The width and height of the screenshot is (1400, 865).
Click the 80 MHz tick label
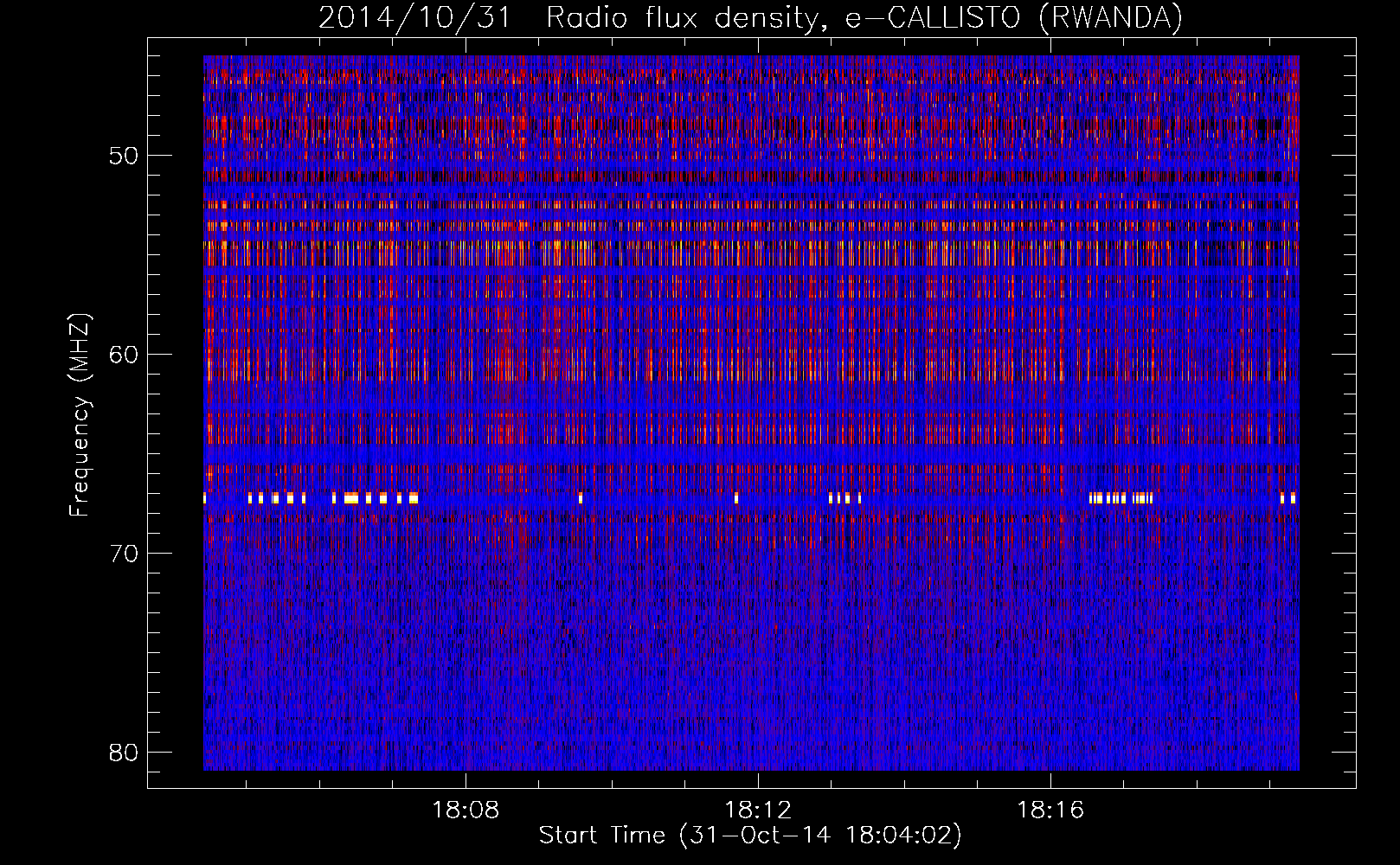(x=124, y=753)
